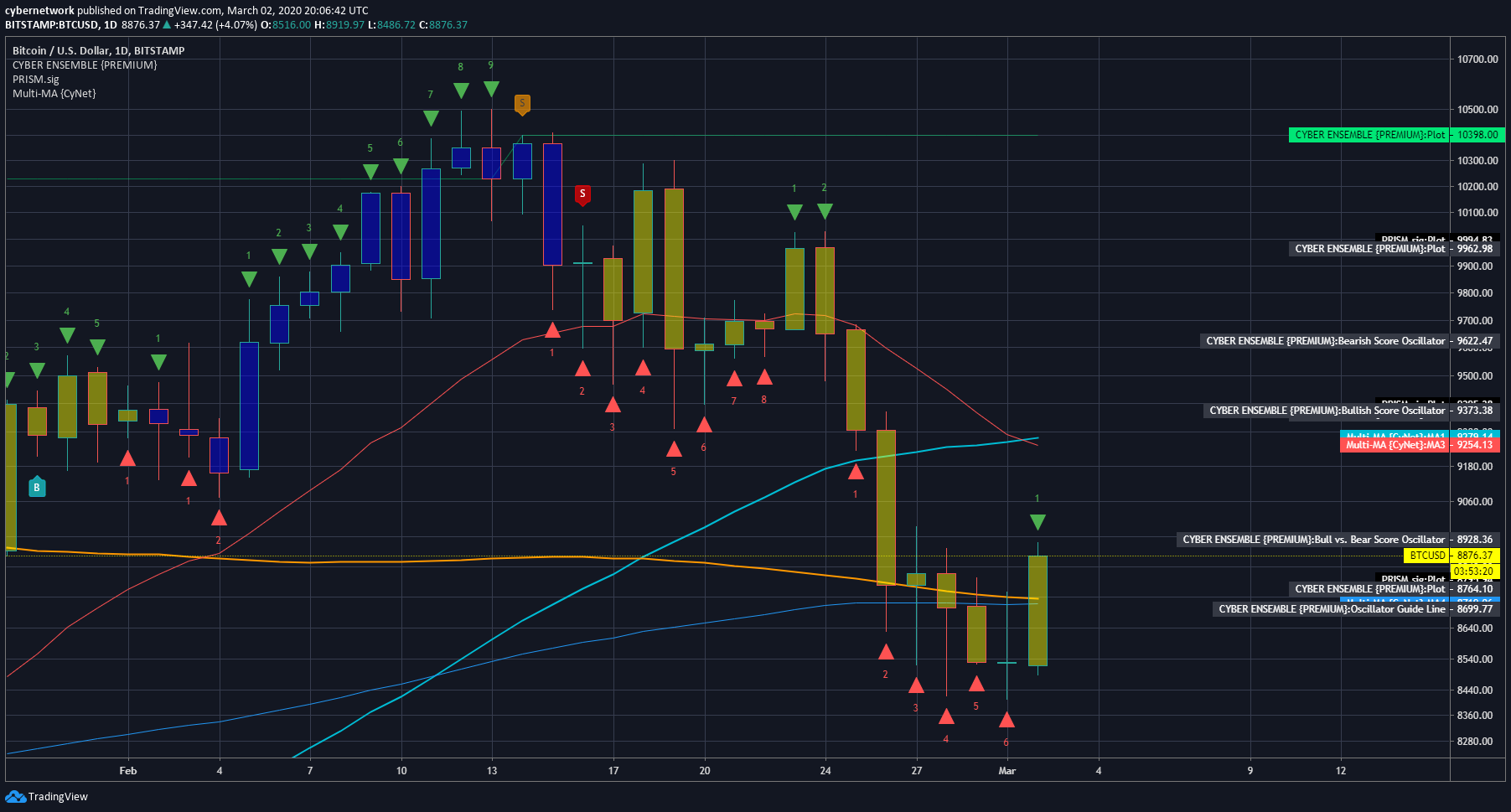Select PRISM.sig indicator legend entry

pos(36,79)
